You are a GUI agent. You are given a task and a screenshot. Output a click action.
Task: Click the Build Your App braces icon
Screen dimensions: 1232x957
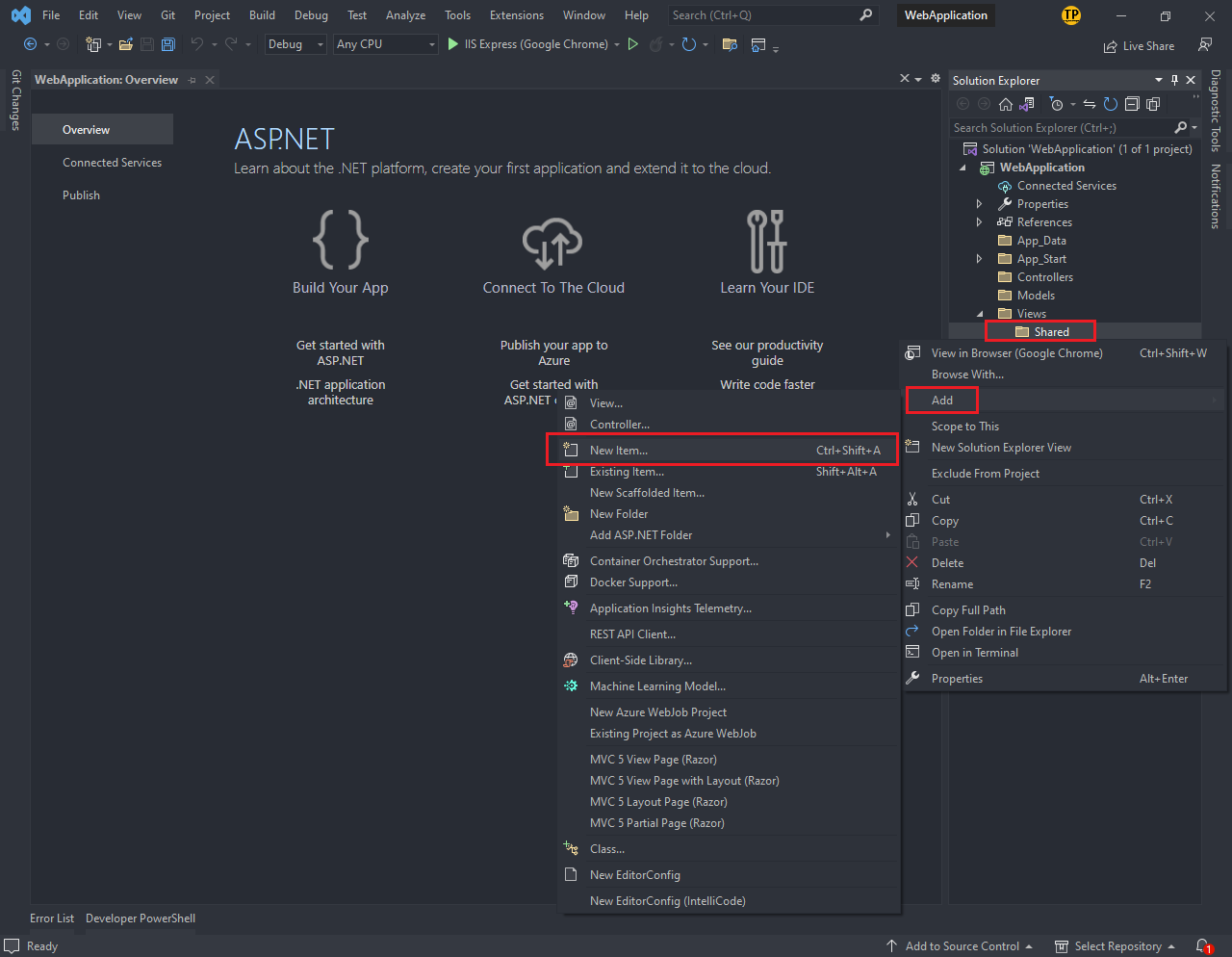coord(341,240)
